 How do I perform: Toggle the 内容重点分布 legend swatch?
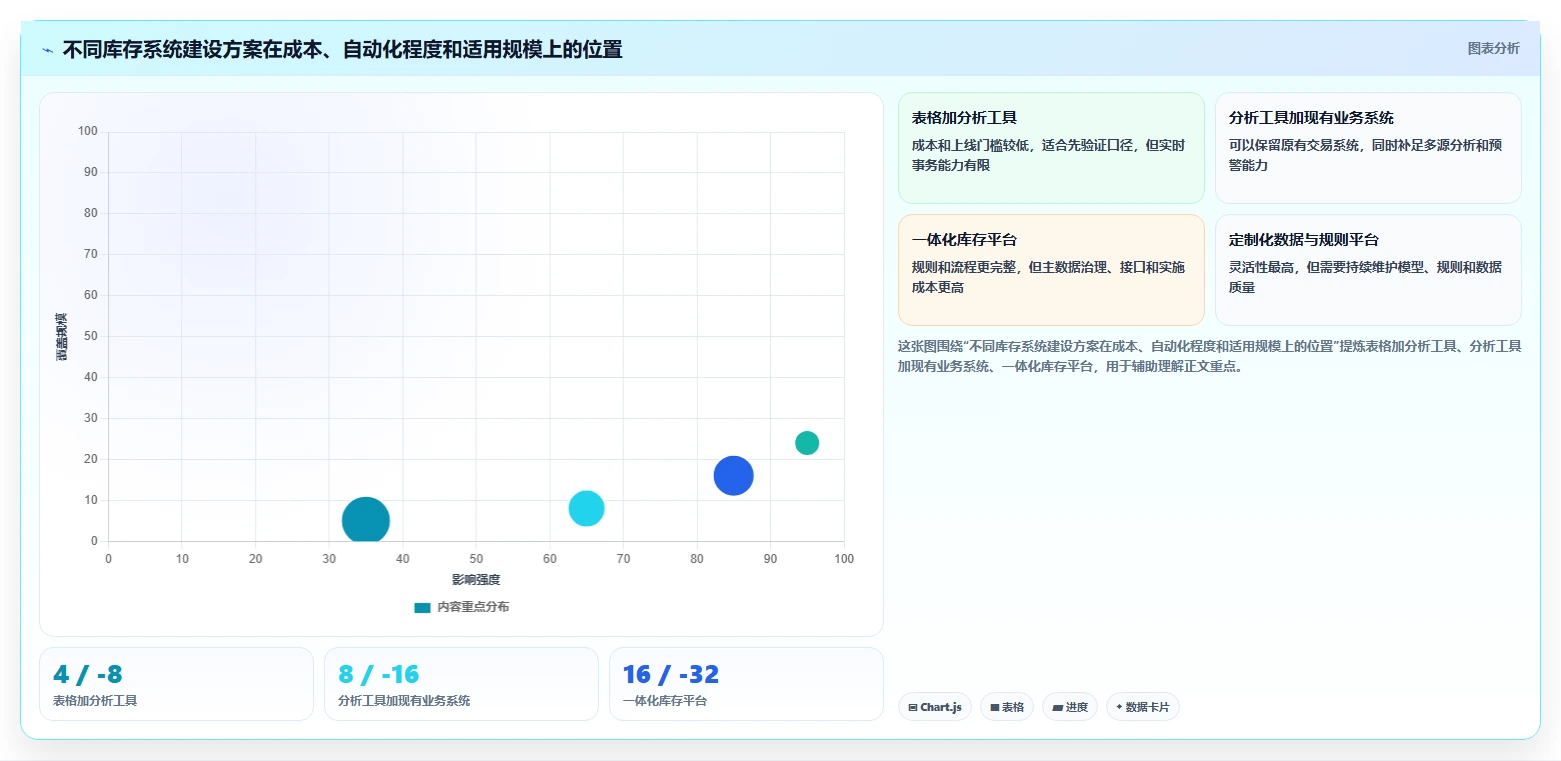point(422,607)
